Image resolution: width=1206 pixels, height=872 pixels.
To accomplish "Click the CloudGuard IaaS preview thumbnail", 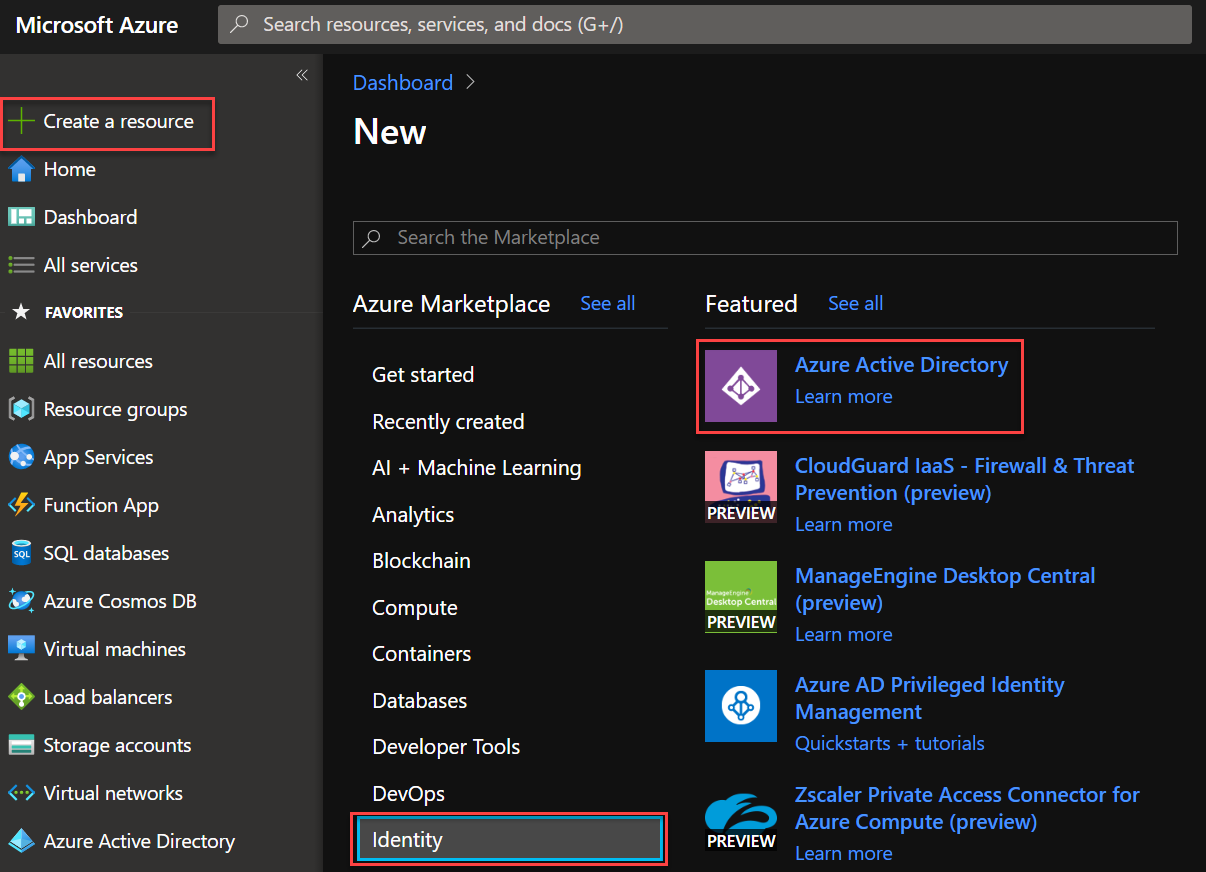I will [741, 487].
